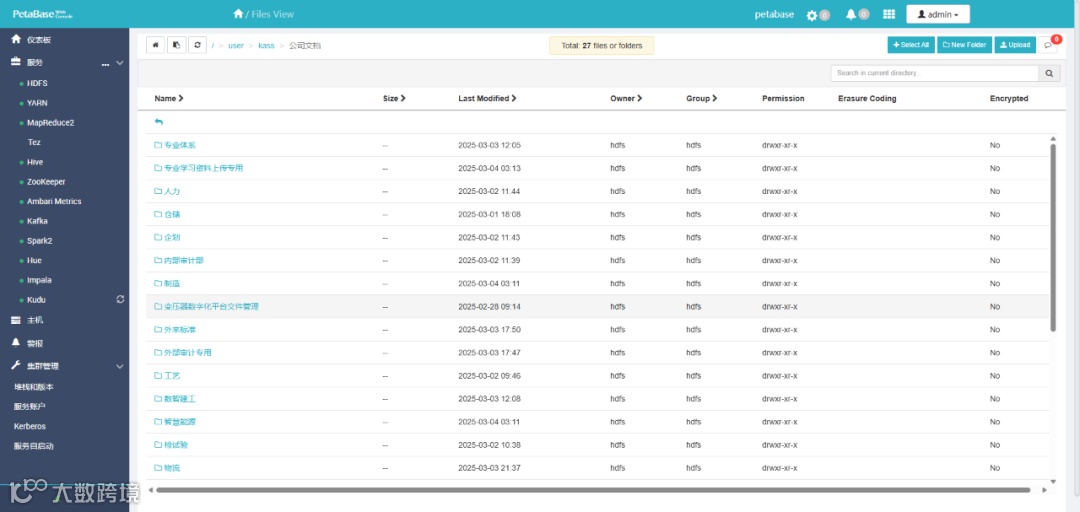Image resolution: width=1080 pixels, height=512 pixels.
Task: Open 服务自启动 item in sidebar
Action: pos(34,446)
